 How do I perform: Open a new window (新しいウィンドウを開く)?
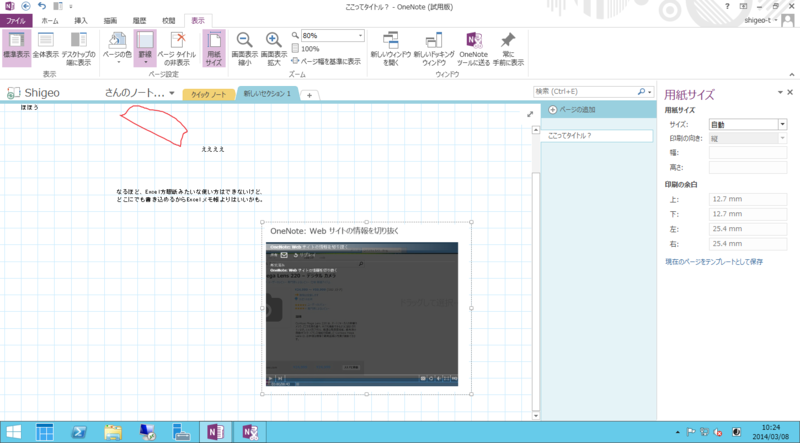(x=391, y=48)
